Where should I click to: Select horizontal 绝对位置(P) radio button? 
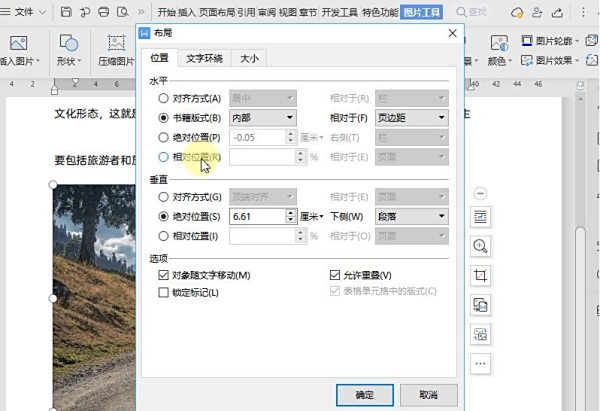pyautogui.click(x=163, y=137)
